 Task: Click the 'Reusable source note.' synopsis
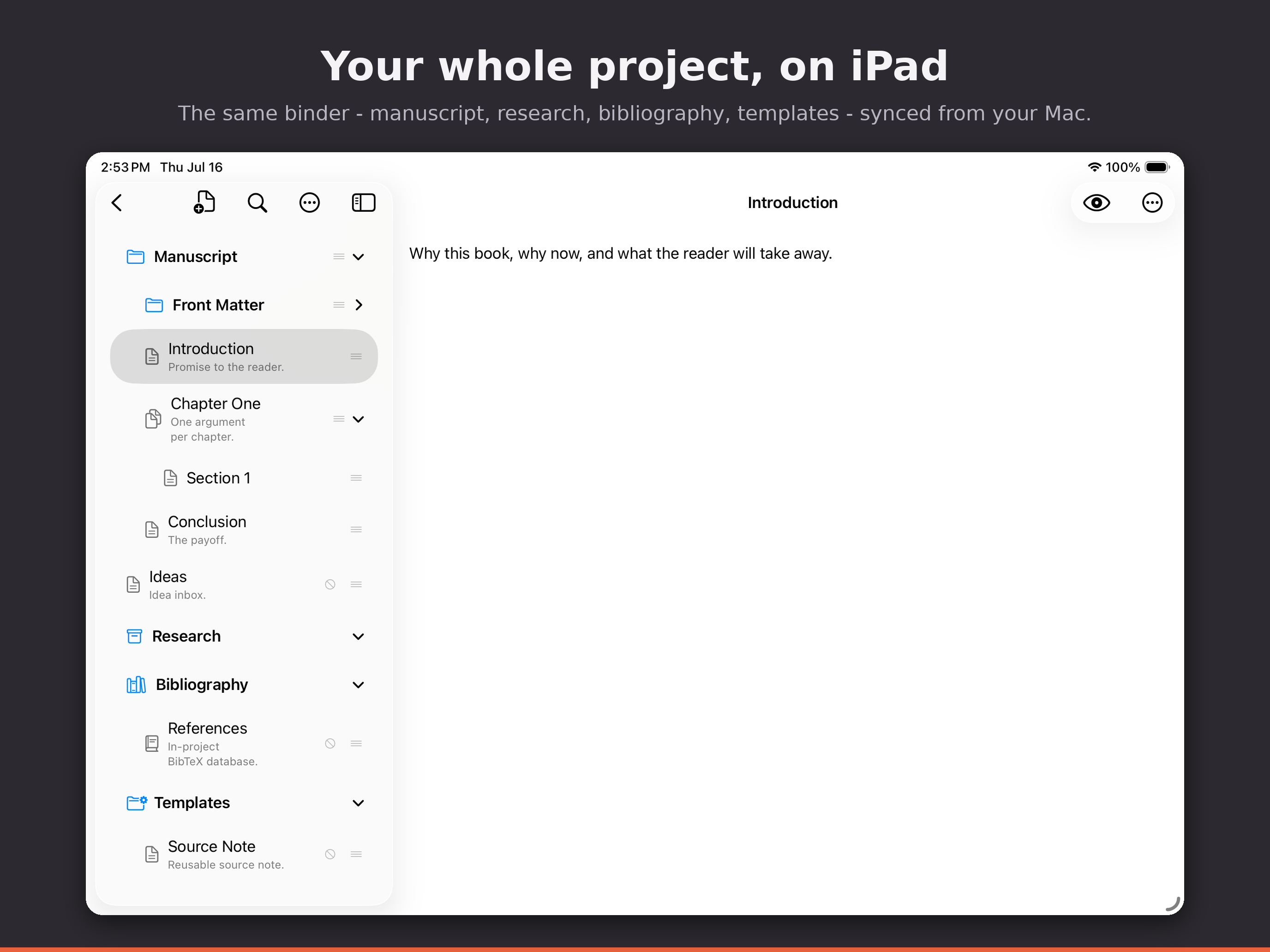click(226, 865)
